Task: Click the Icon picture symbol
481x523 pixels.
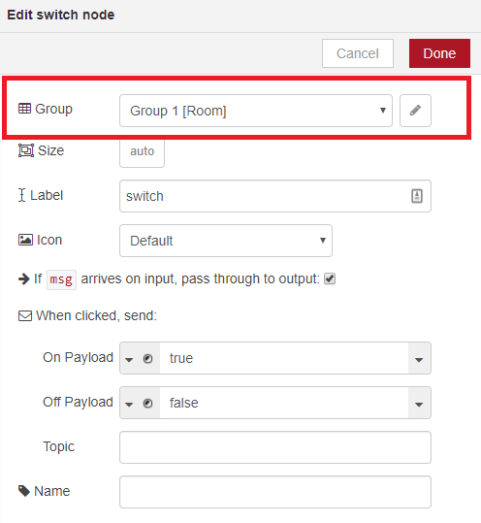Action: 25,240
